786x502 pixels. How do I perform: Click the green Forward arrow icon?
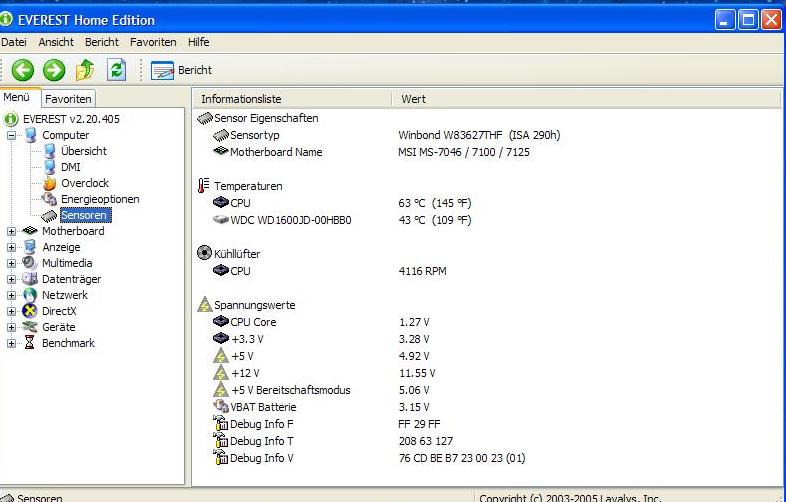[54, 70]
